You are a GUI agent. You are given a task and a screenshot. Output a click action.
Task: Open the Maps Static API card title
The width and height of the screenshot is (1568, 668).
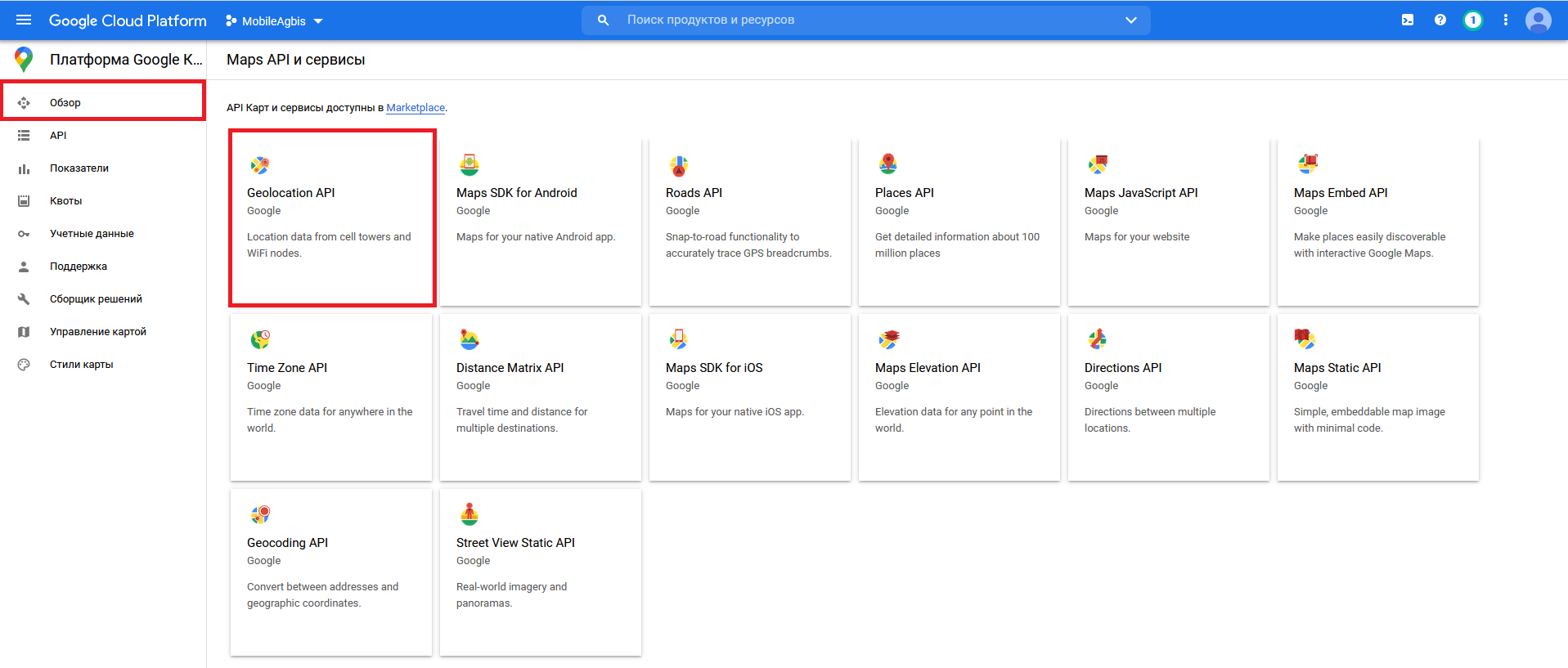click(x=1337, y=368)
